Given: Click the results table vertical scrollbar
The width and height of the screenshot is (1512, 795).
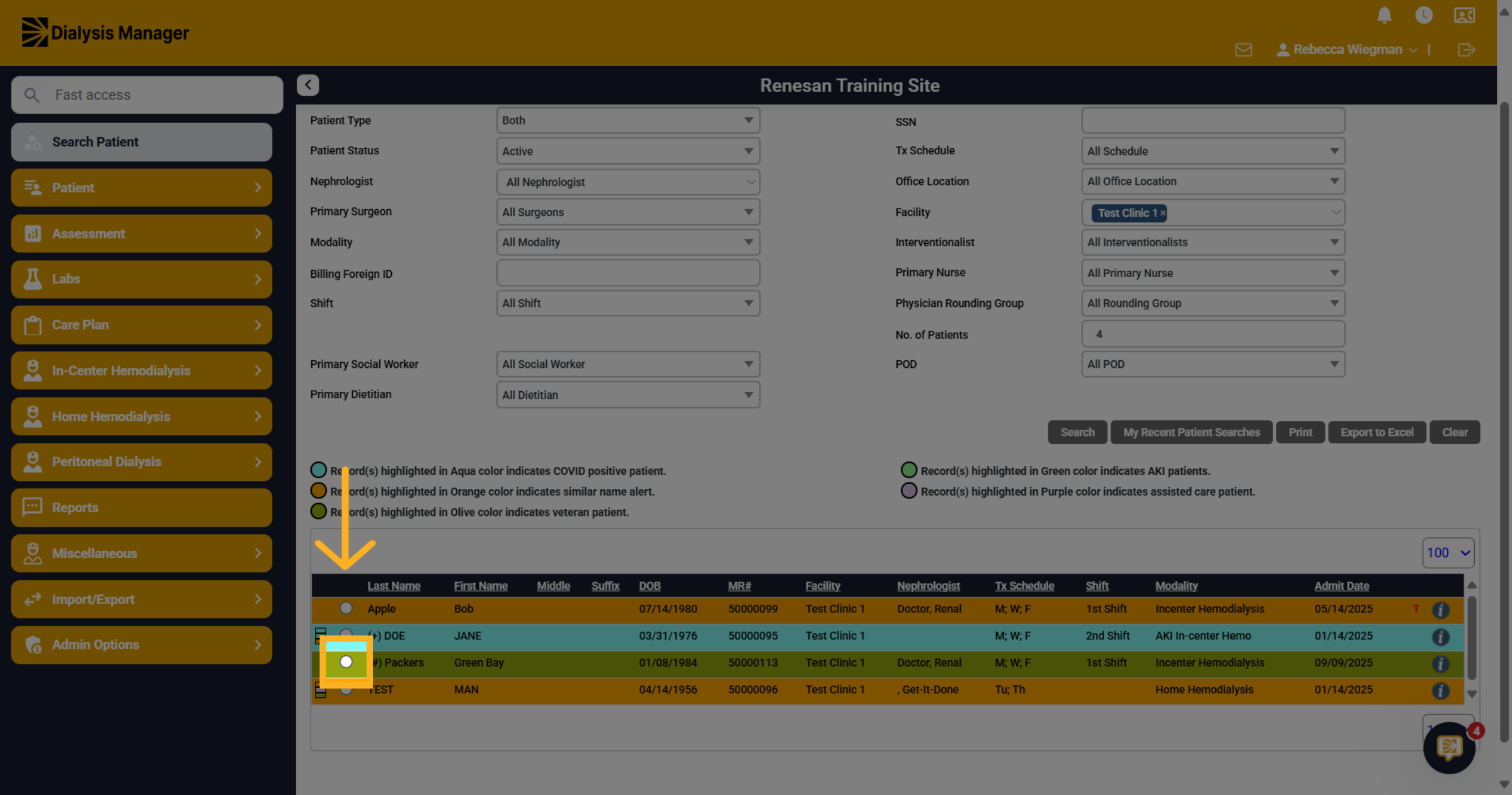Looking at the screenshot, I should (1472, 639).
